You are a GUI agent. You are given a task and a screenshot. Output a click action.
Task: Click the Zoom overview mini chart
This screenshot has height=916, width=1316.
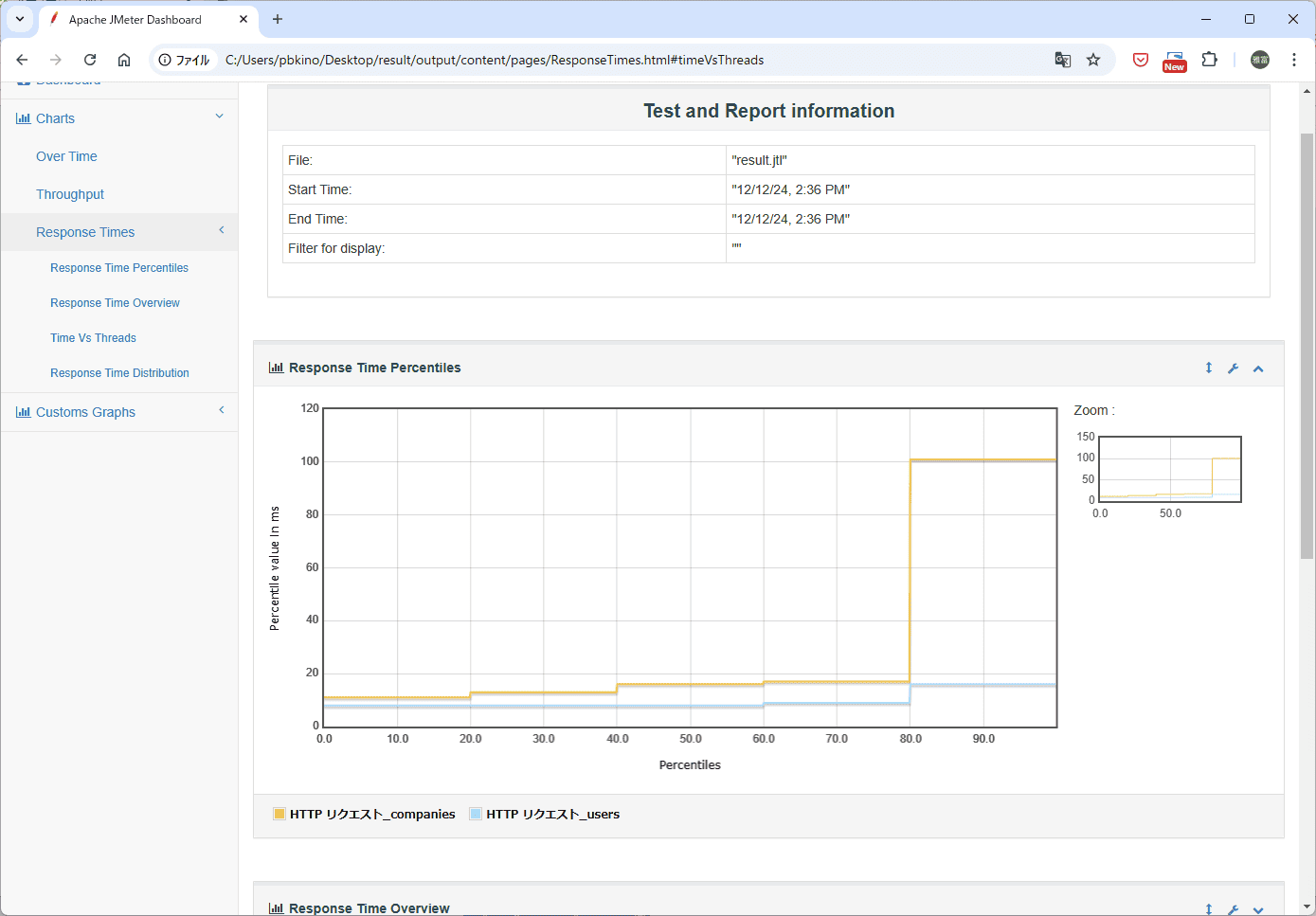pos(1169,469)
